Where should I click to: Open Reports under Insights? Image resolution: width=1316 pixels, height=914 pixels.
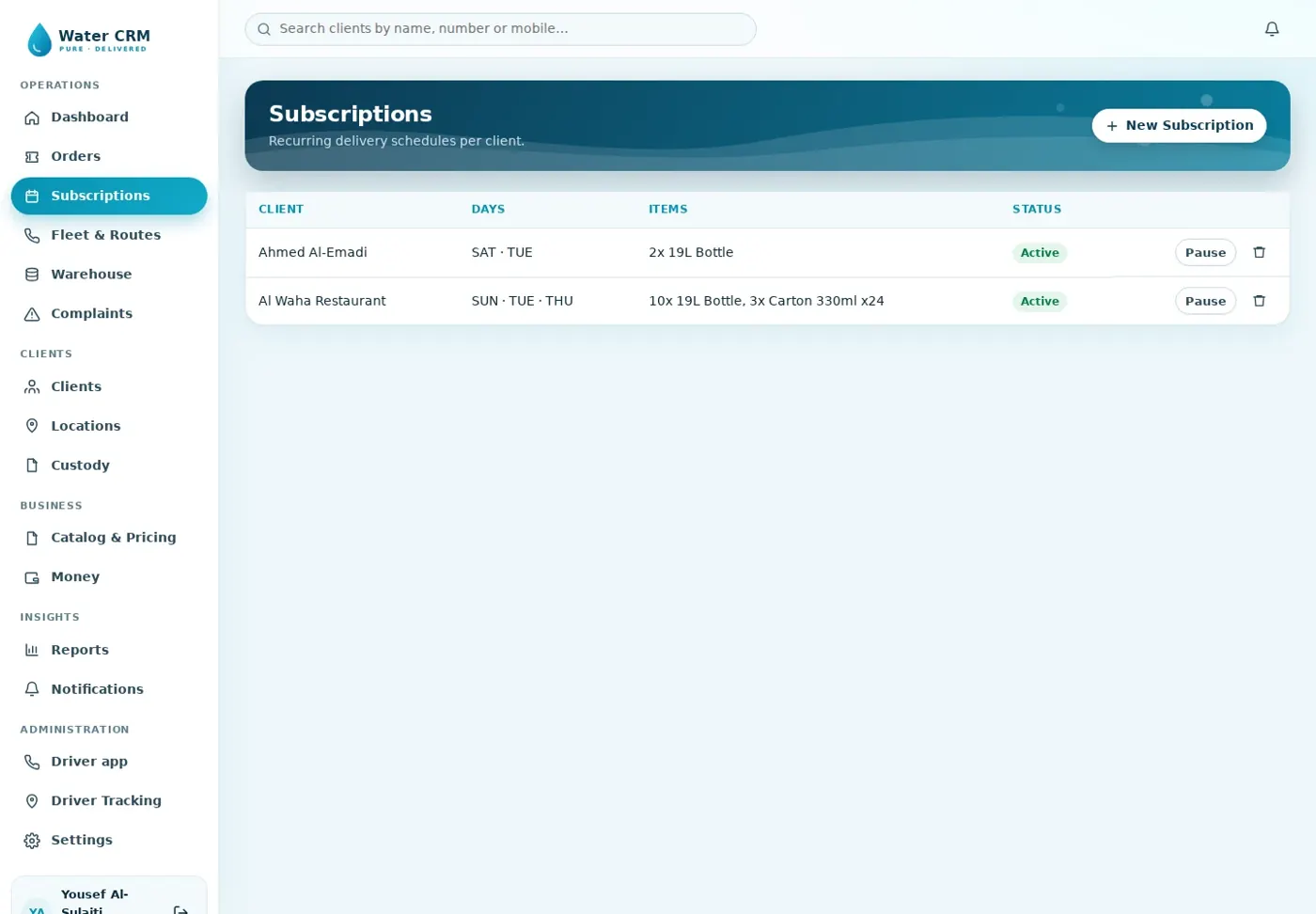[109, 650]
